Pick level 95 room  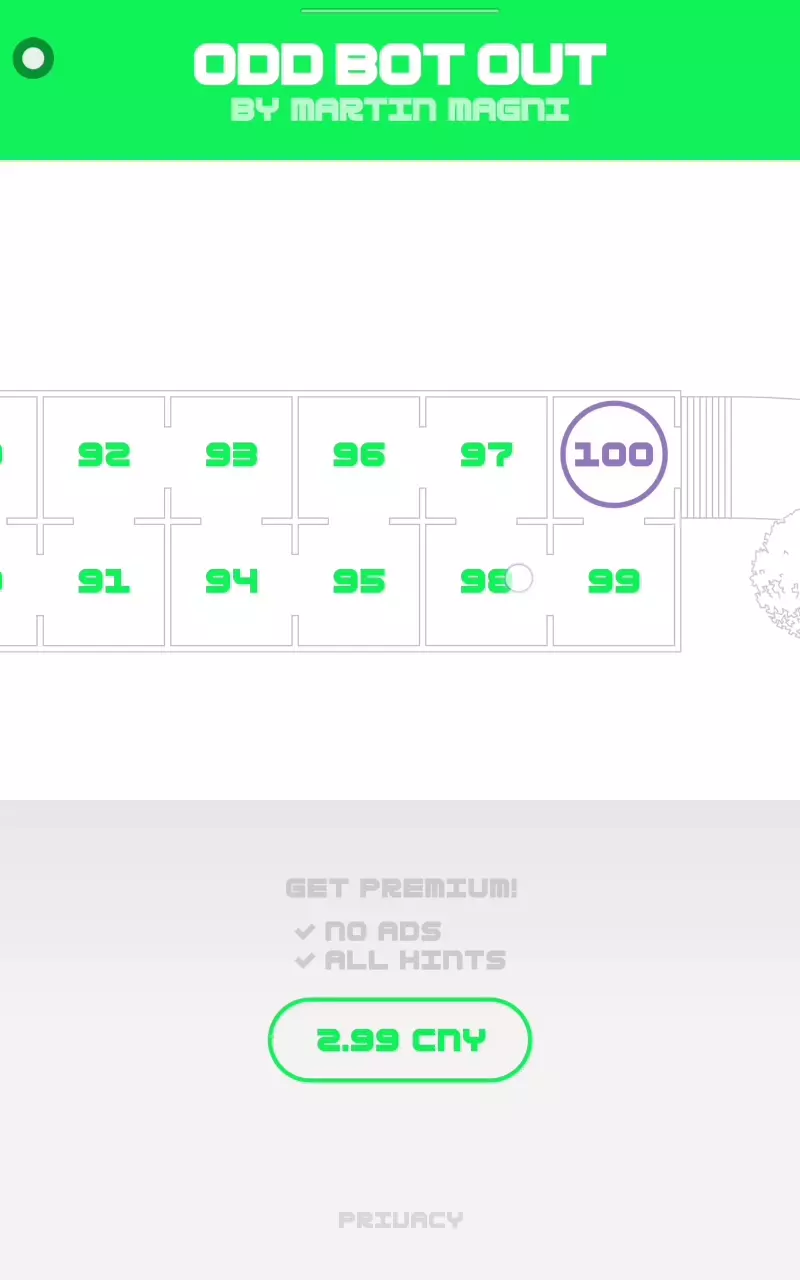point(359,581)
